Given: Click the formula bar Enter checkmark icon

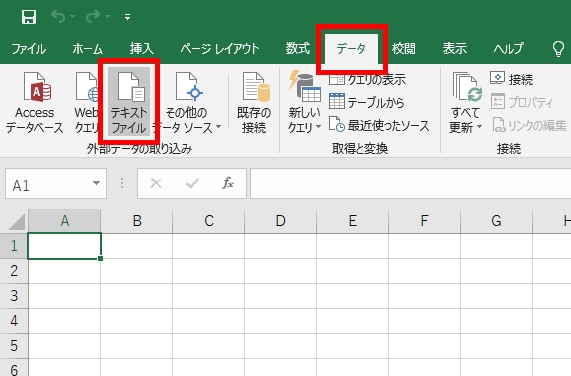Looking at the screenshot, I should coord(192,183).
